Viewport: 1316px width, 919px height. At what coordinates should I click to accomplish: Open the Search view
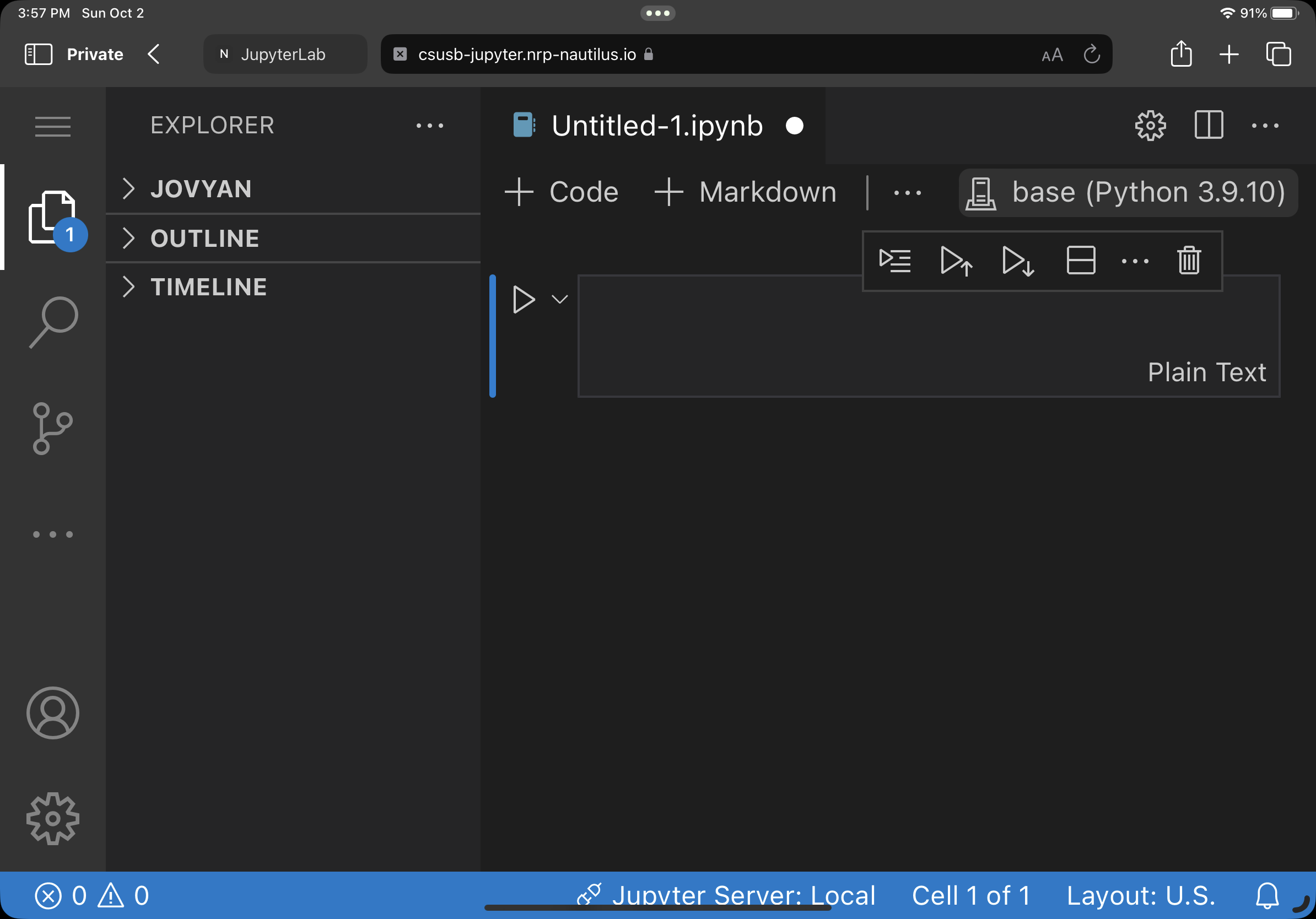[53, 322]
